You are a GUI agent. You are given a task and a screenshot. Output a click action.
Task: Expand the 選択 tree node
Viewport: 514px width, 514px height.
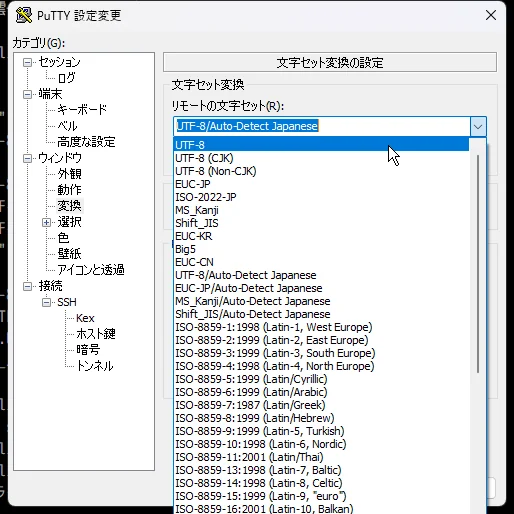point(47,222)
